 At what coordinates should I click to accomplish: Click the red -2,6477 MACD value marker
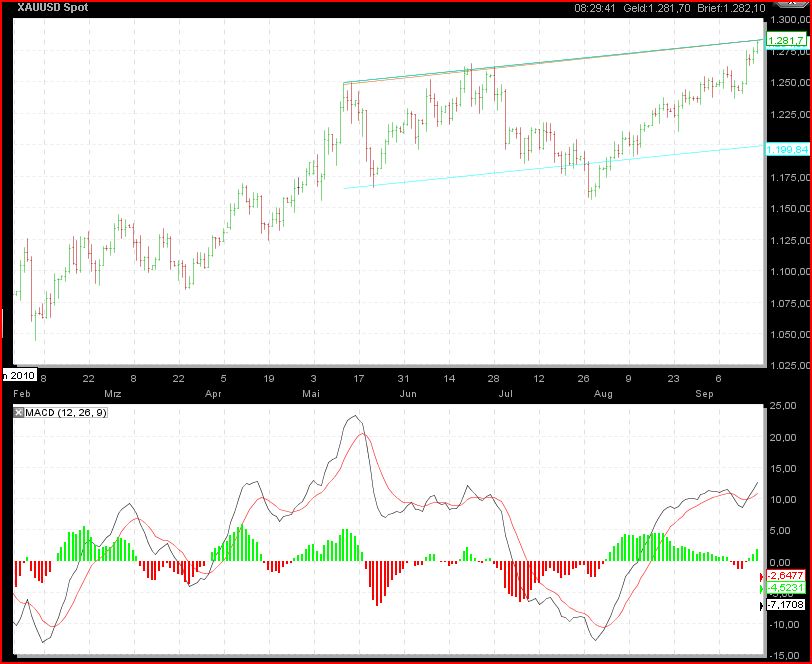[787, 575]
